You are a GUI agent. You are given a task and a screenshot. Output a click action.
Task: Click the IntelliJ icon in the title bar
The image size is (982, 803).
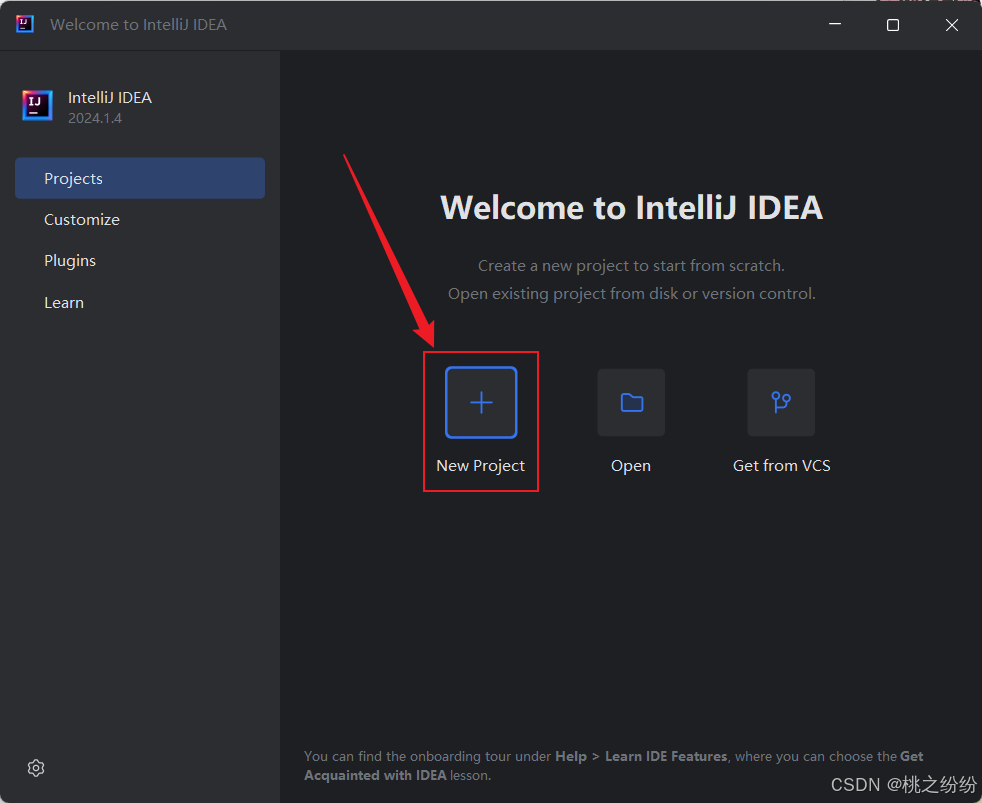click(24, 24)
